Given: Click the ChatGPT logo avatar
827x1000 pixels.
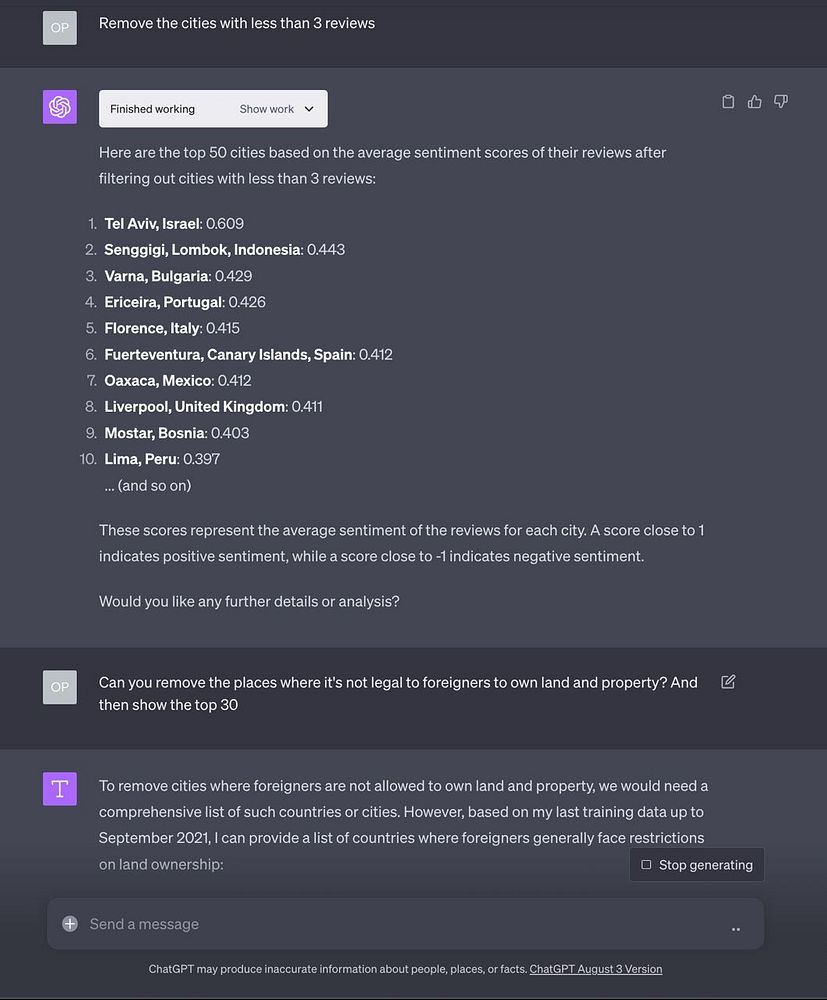Looking at the screenshot, I should pos(60,107).
